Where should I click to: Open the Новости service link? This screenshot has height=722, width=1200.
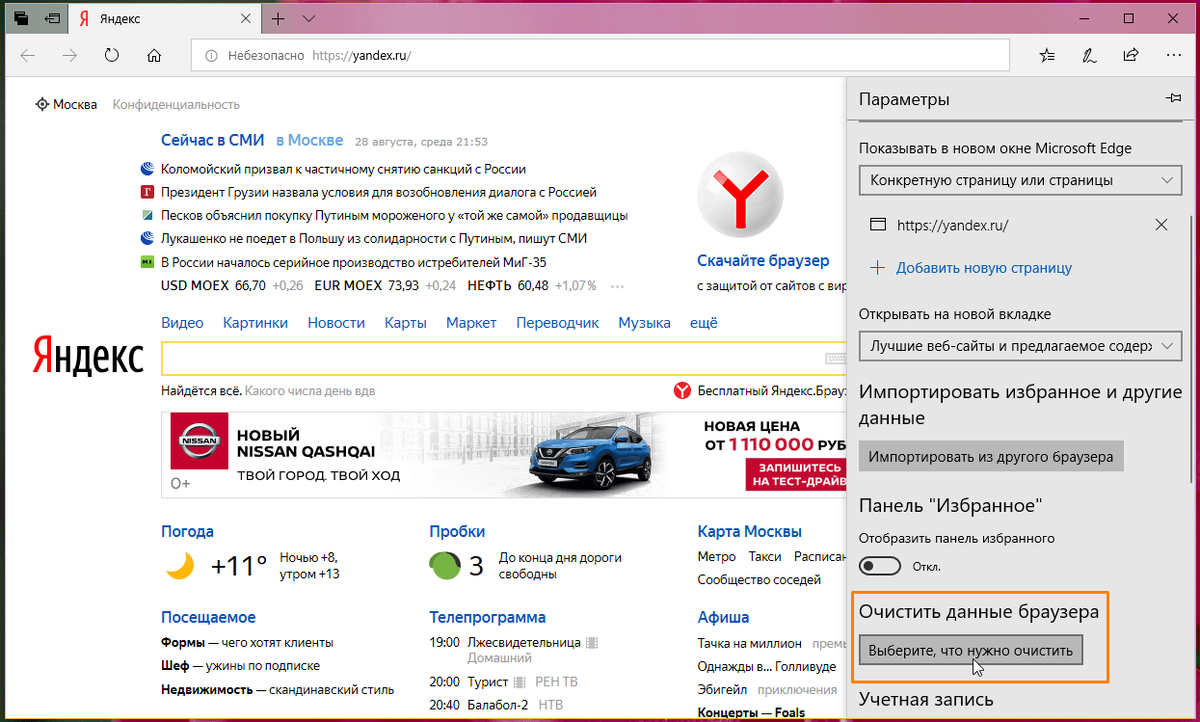(336, 323)
